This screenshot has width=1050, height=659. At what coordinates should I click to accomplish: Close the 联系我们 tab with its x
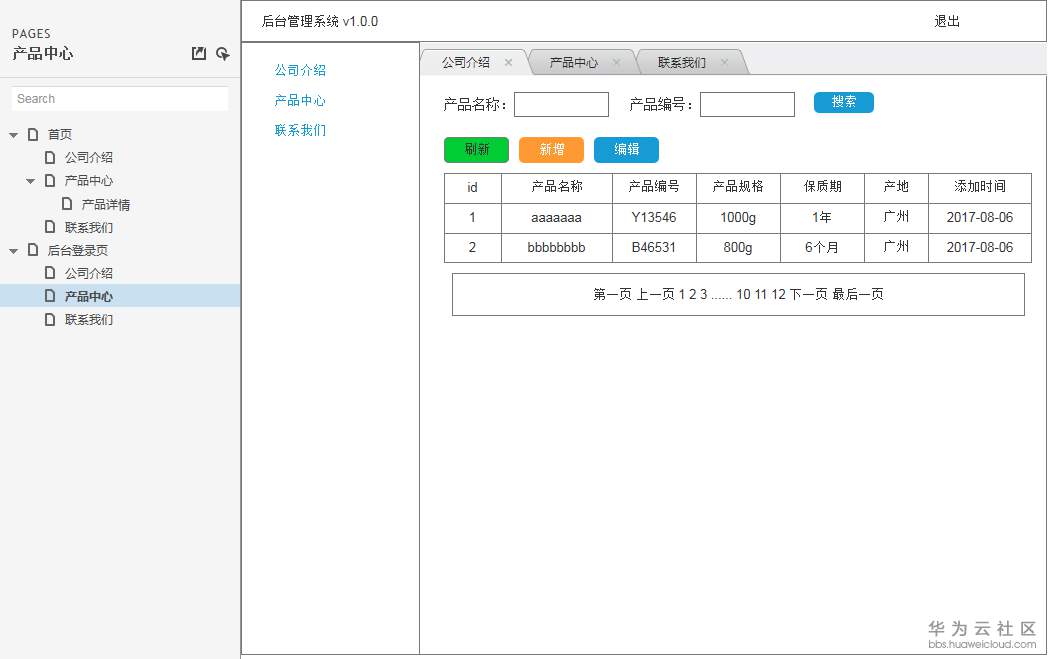(x=725, y=62)
